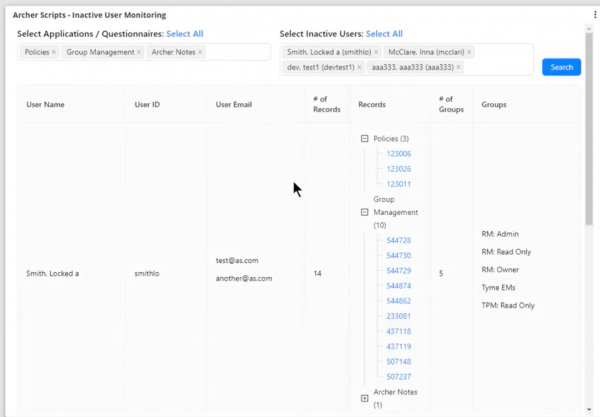Open Group Management record 544730

(399, 256)
